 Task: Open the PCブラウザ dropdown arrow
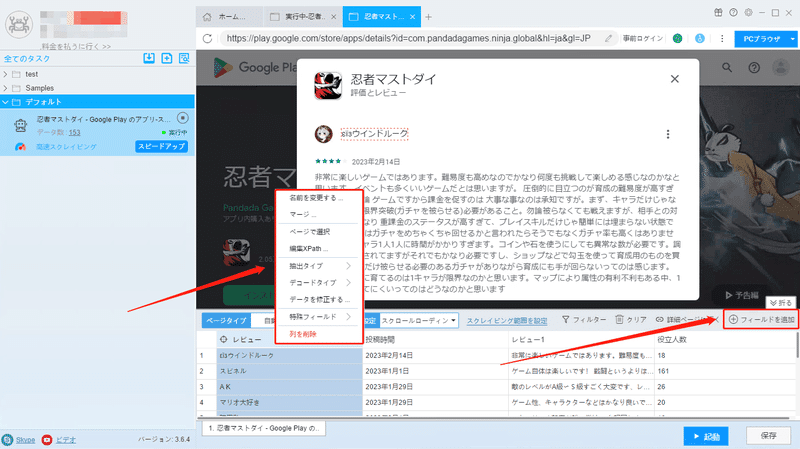(792, 39)
